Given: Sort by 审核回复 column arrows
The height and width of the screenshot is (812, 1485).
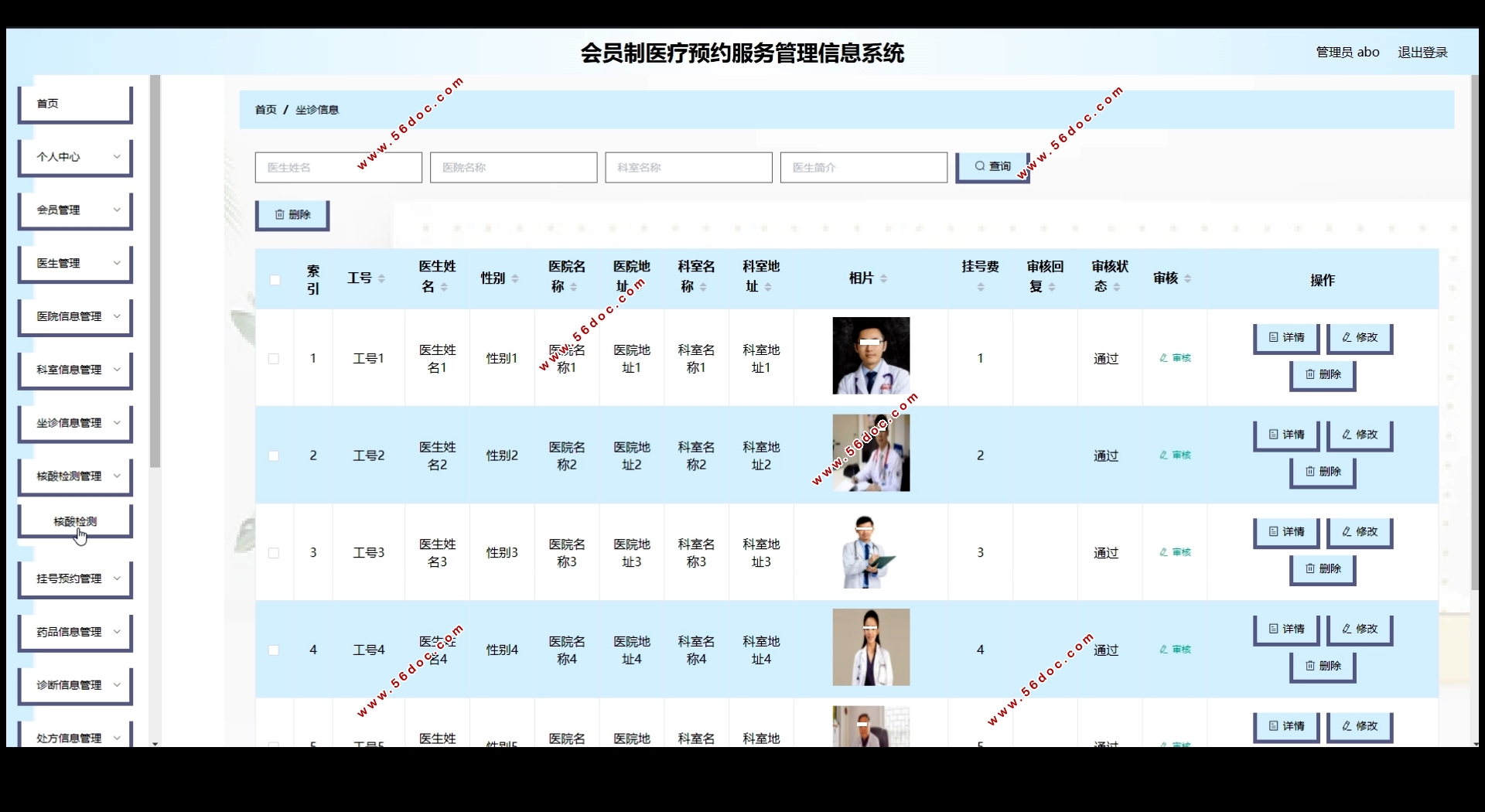Looking at the screenshot, I should tap(1052, 287).
